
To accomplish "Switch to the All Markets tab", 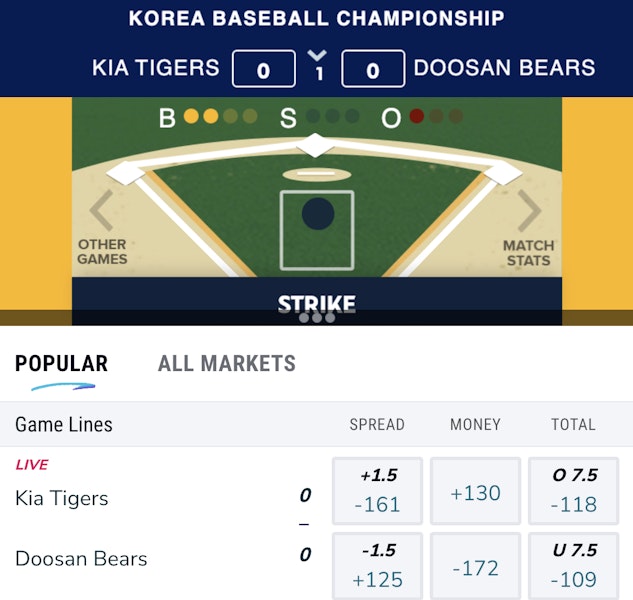I will [x=226, y=364].
